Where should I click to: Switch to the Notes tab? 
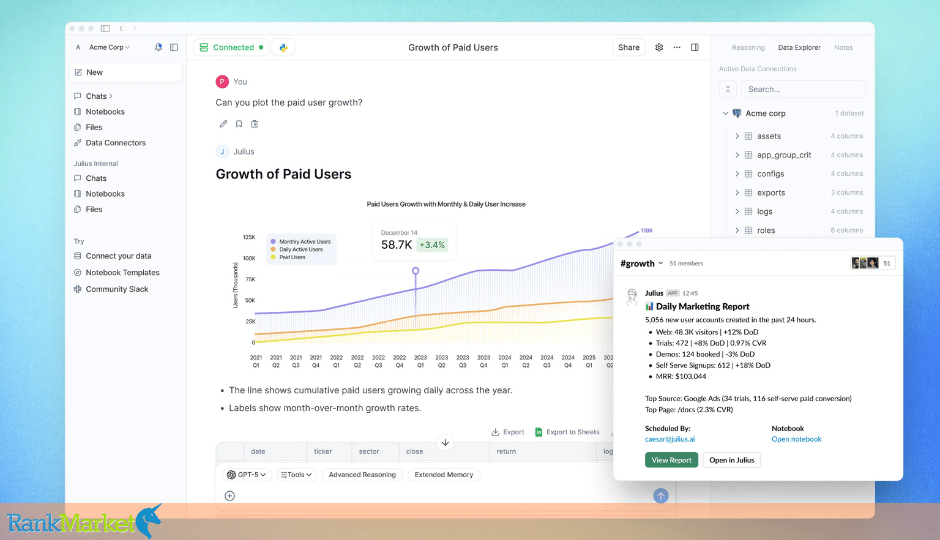coord(843,47)
